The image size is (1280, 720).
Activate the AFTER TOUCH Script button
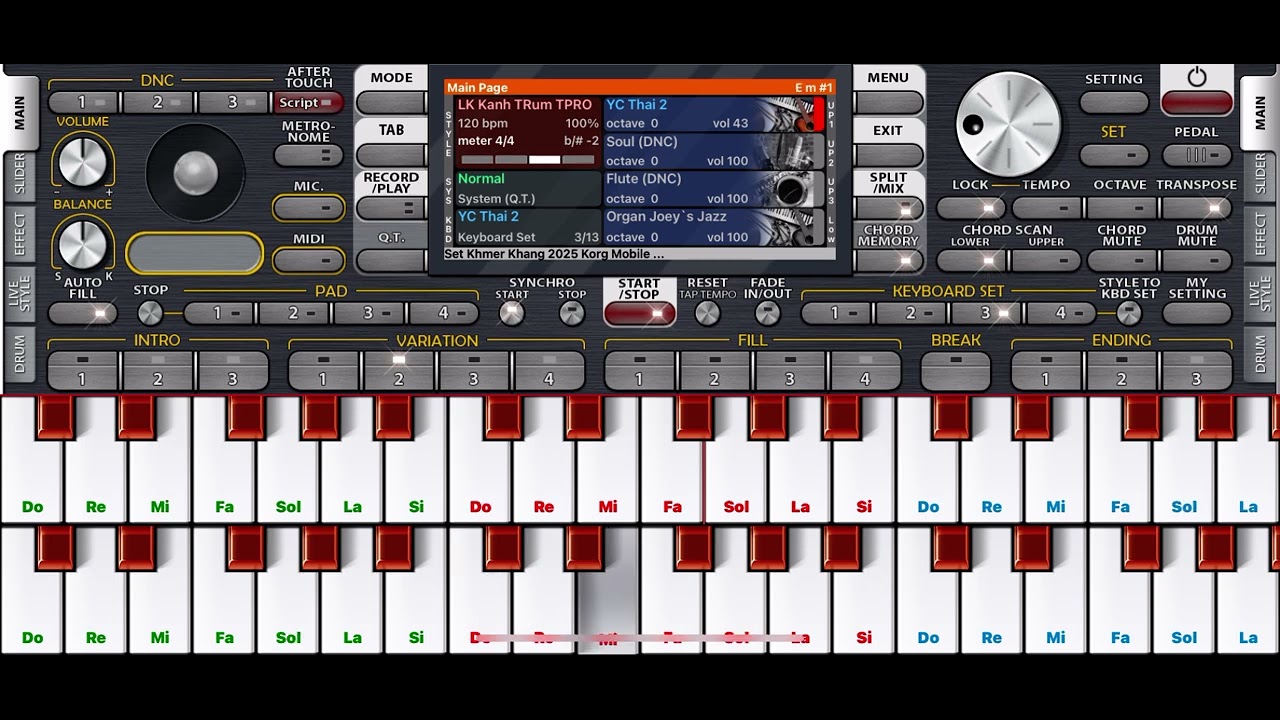pyautogui.click(x=309, y=102)
